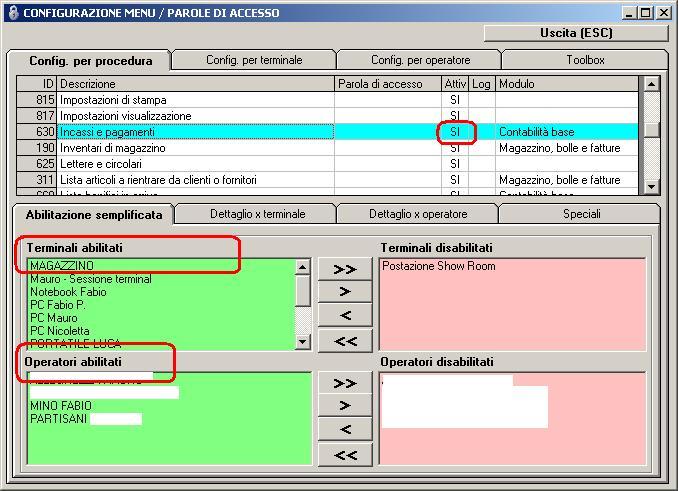The width and height of the screenshot is (678, 491).
Task: Enable selected operator with < arrow
Action: pos(345,429)
